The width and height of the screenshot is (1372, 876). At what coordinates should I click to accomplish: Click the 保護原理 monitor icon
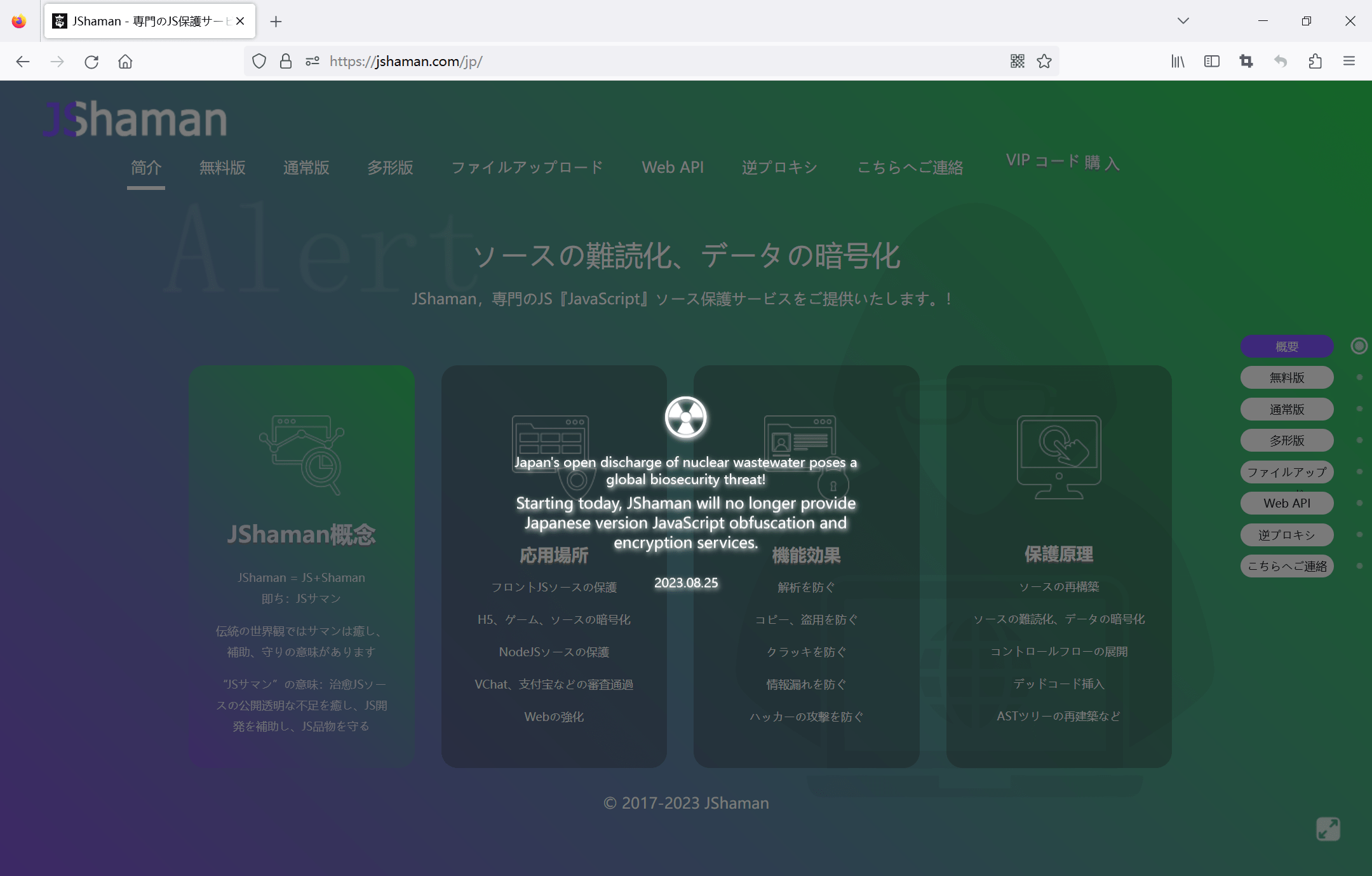pyautogui.click(x=1059, y=457)
